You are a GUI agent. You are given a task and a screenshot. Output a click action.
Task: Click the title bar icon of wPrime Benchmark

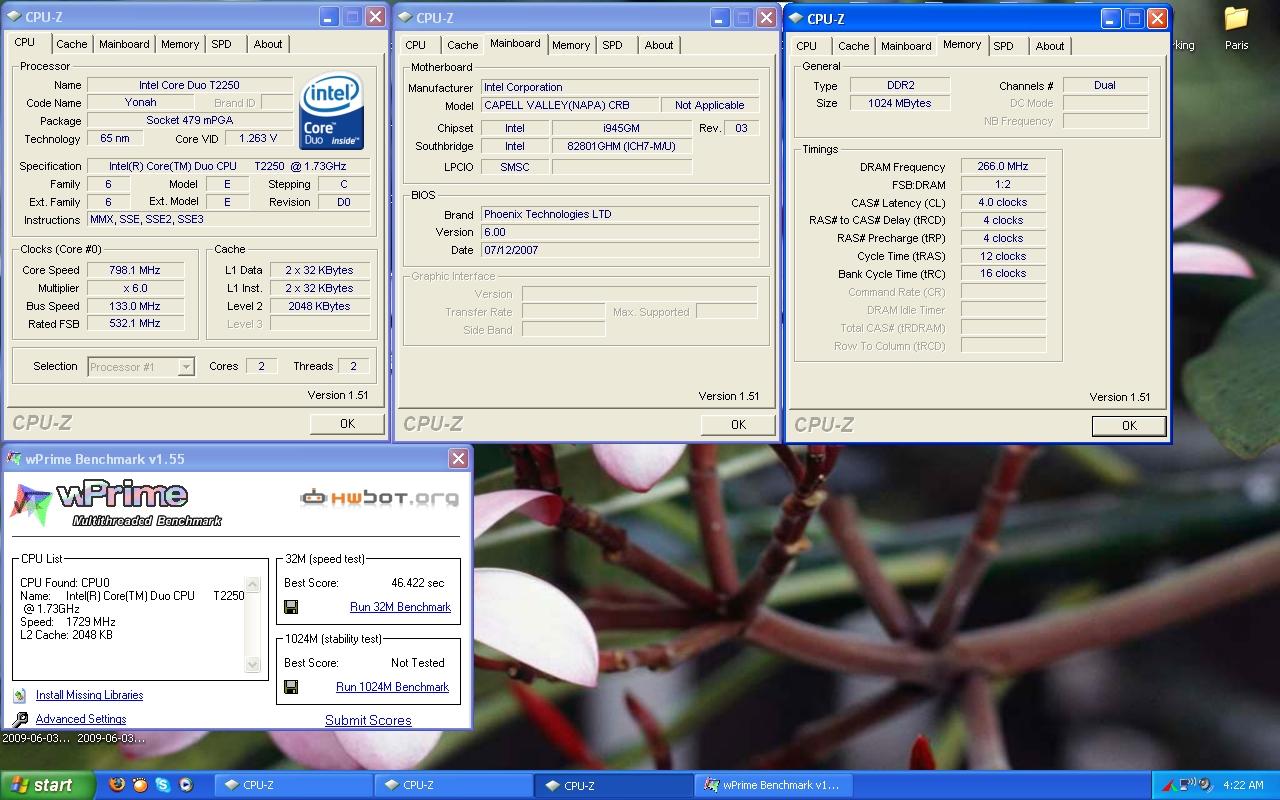coord(13,459)
